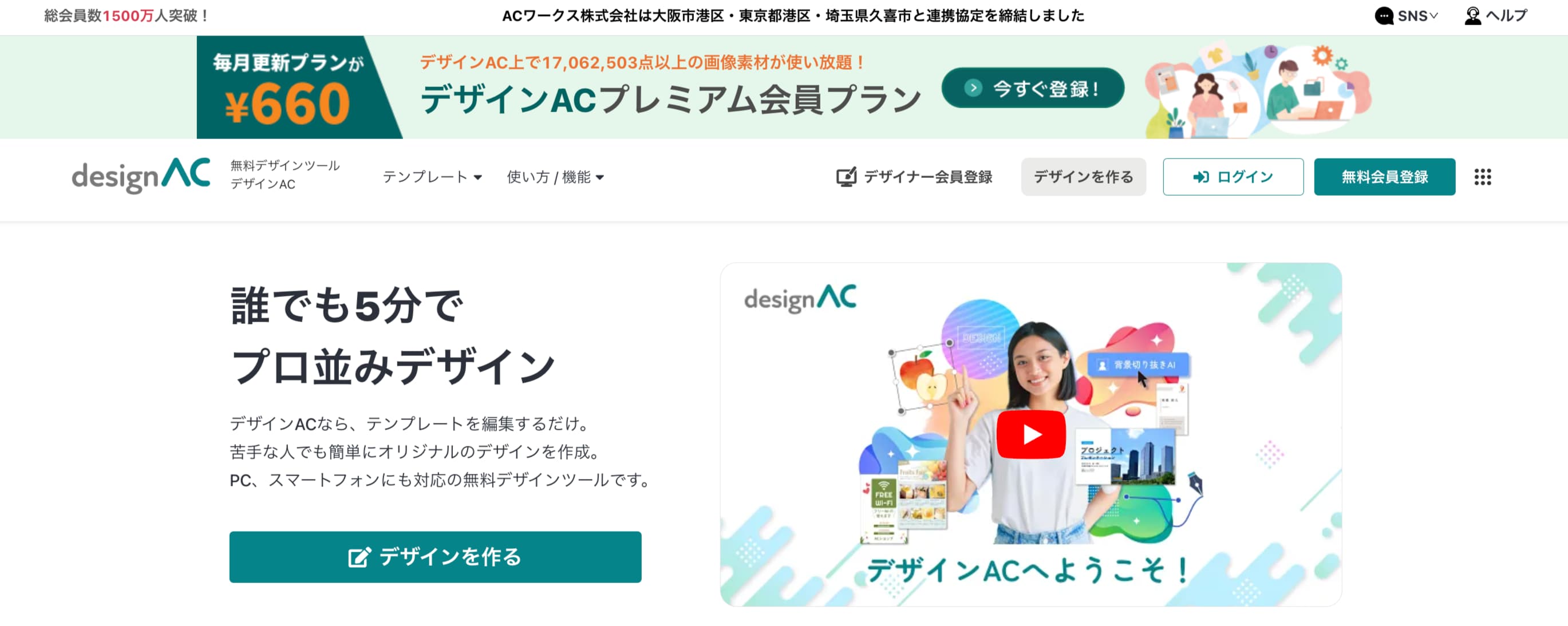Play the YouTube welcome video
Image resolution: width=1568 pixels, height=626 pixels.
click(1030, 434)
